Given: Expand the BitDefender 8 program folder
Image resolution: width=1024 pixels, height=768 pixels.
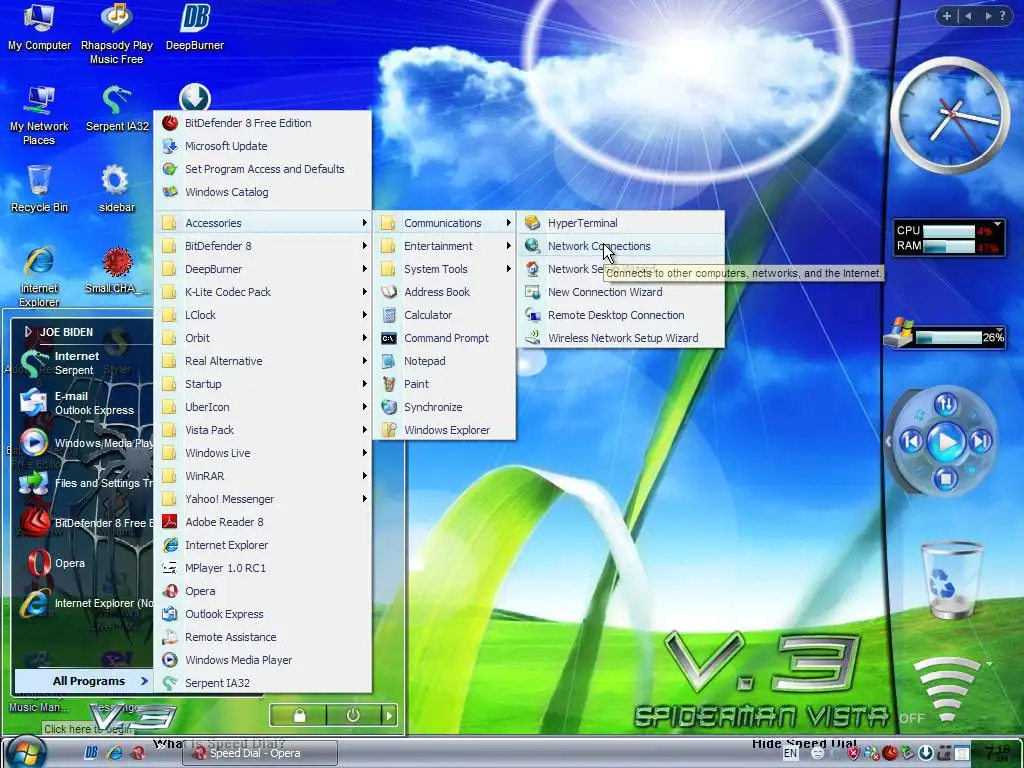Looking at the screenshot, I should tap(263, 246).
